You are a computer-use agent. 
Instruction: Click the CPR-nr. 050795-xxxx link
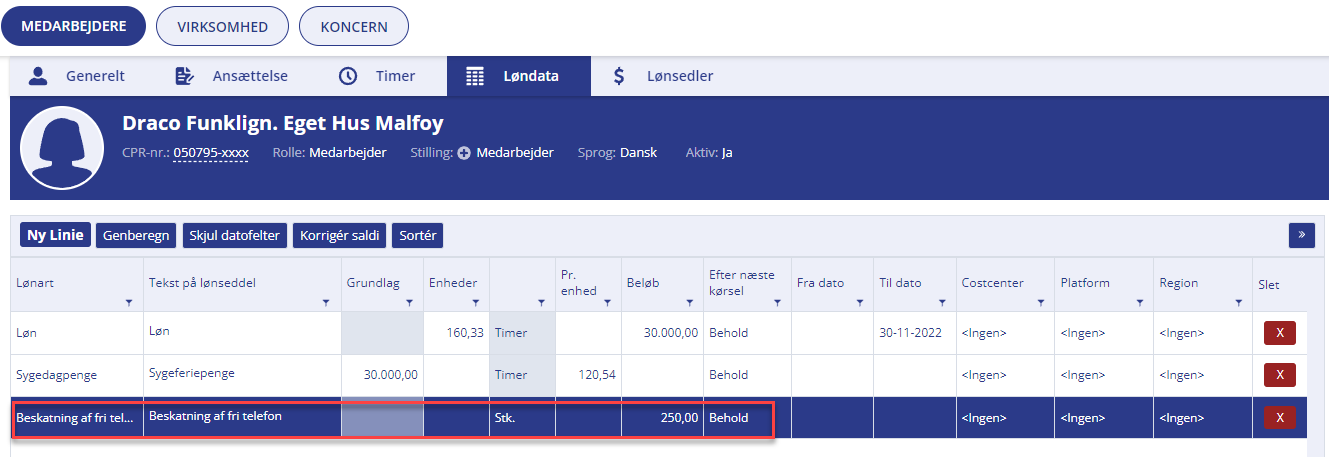[x=211, y=153]
